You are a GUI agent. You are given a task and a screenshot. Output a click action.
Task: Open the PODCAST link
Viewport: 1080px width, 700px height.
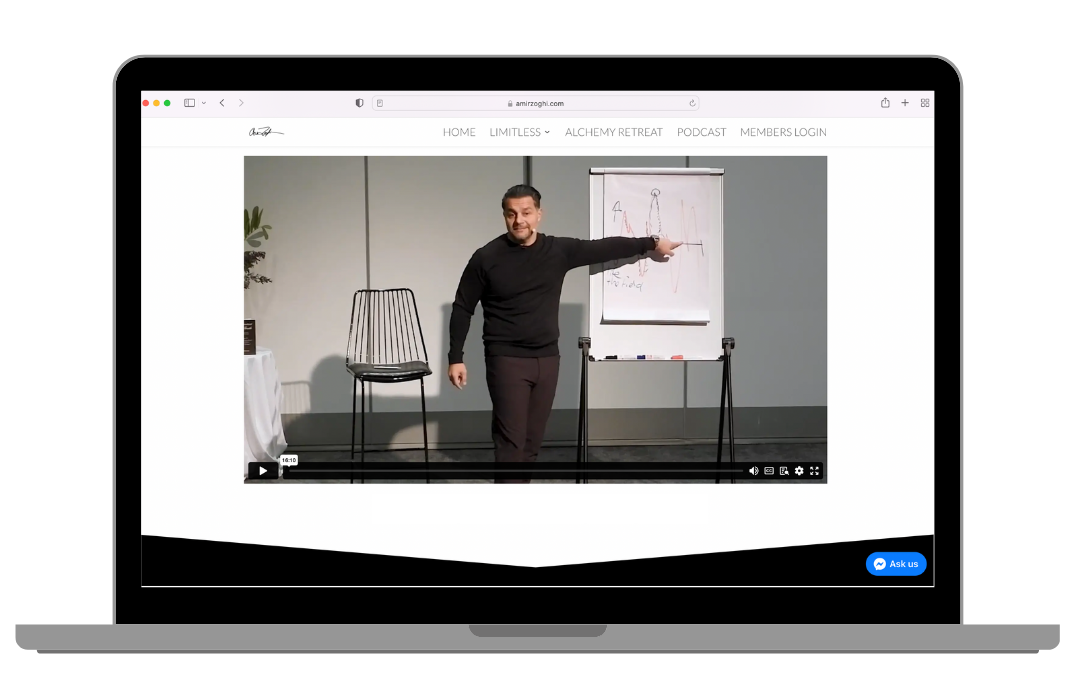point(701,132)
